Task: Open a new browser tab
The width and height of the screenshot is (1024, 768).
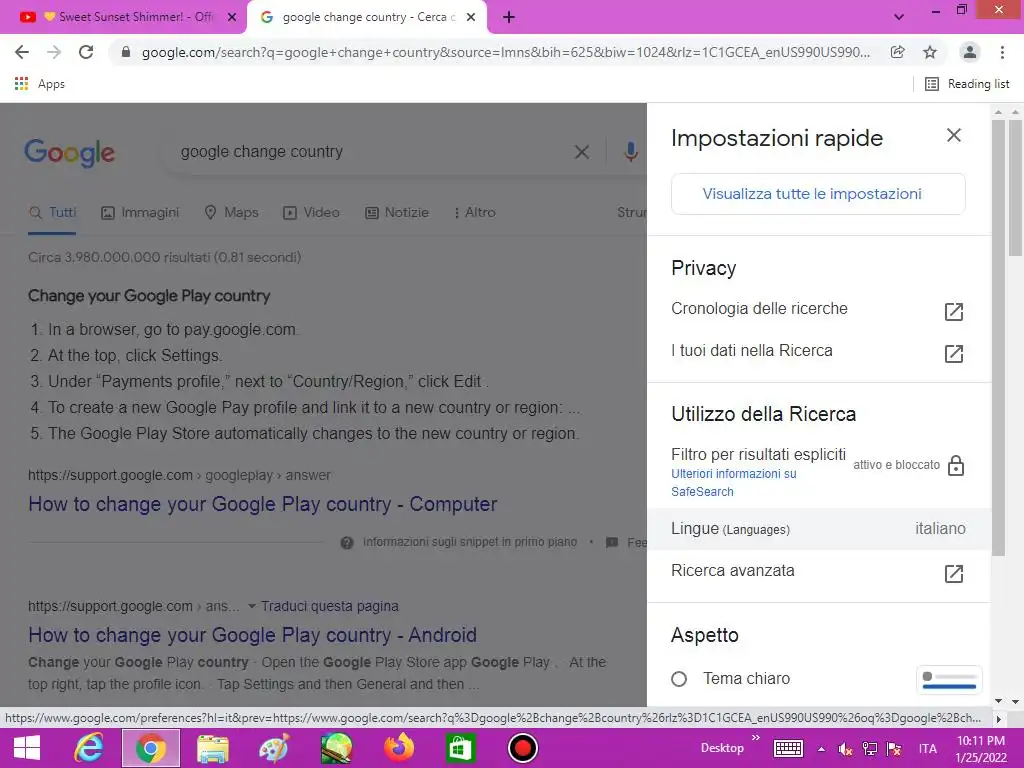Action: [509, 17]
